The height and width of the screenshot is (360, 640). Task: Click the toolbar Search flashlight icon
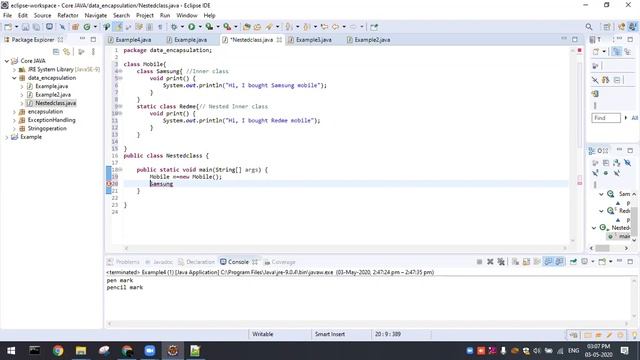269,27
